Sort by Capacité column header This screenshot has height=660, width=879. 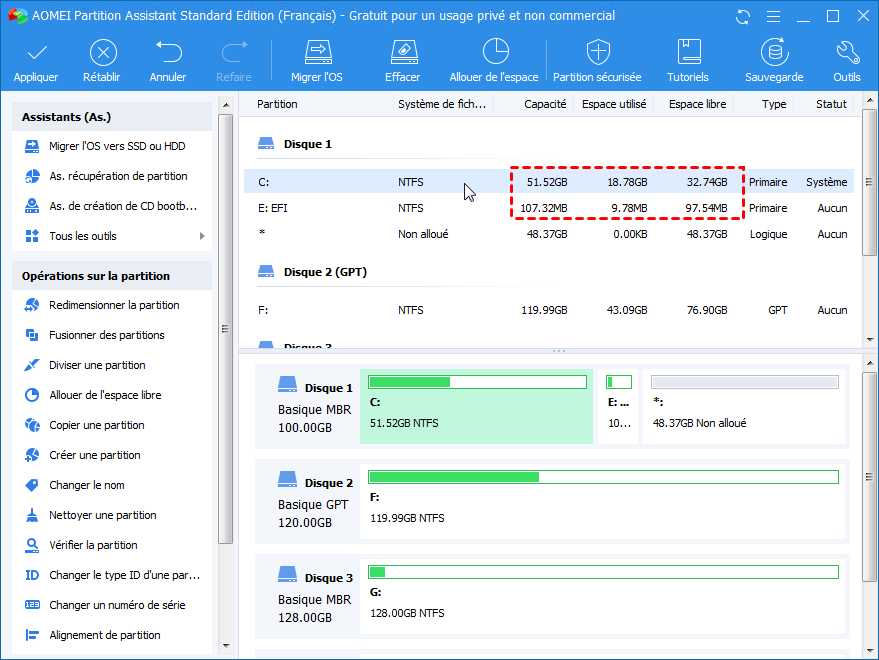click(x=545, y=104)
